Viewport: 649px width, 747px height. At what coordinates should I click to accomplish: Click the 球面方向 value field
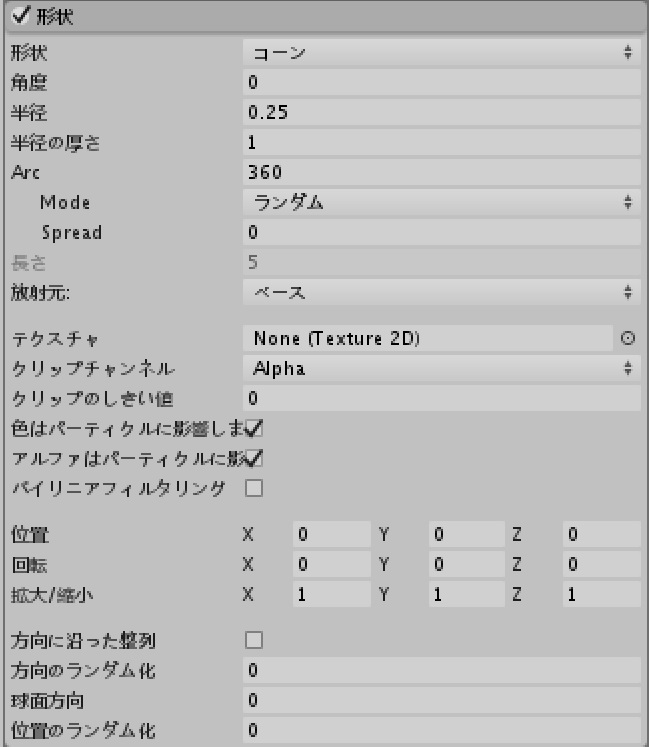click(440, 698)
